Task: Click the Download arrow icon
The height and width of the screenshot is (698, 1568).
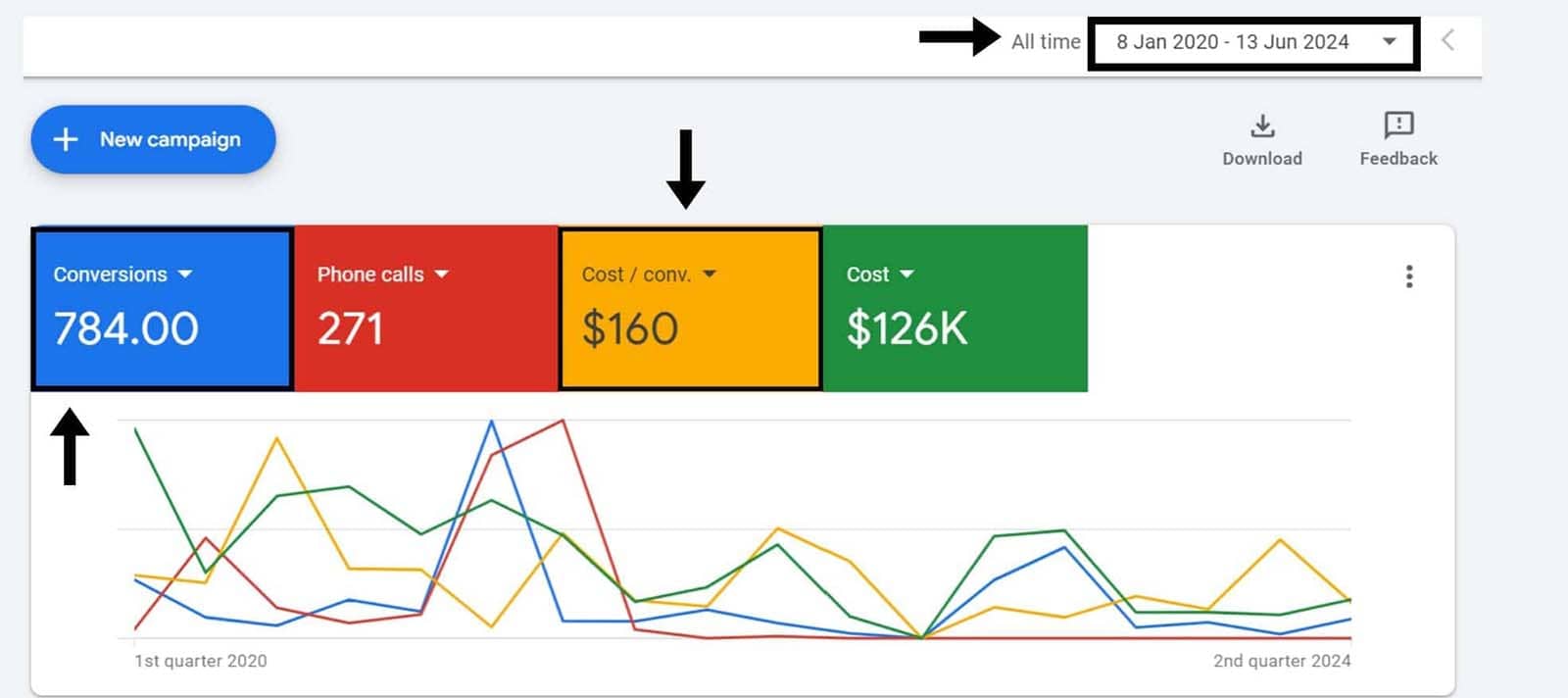Action: (x=1262, y=125)
